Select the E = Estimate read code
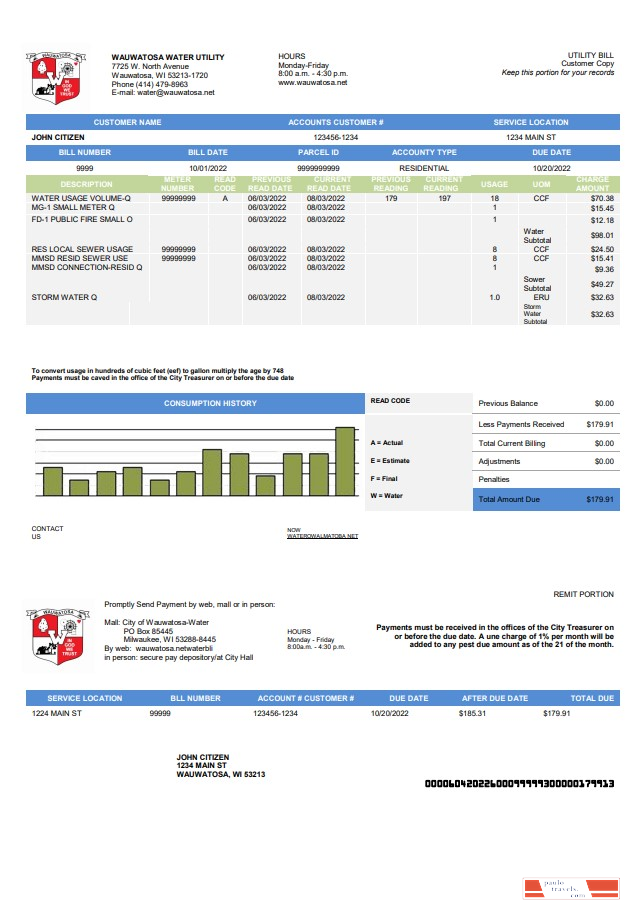 (390, 460)
